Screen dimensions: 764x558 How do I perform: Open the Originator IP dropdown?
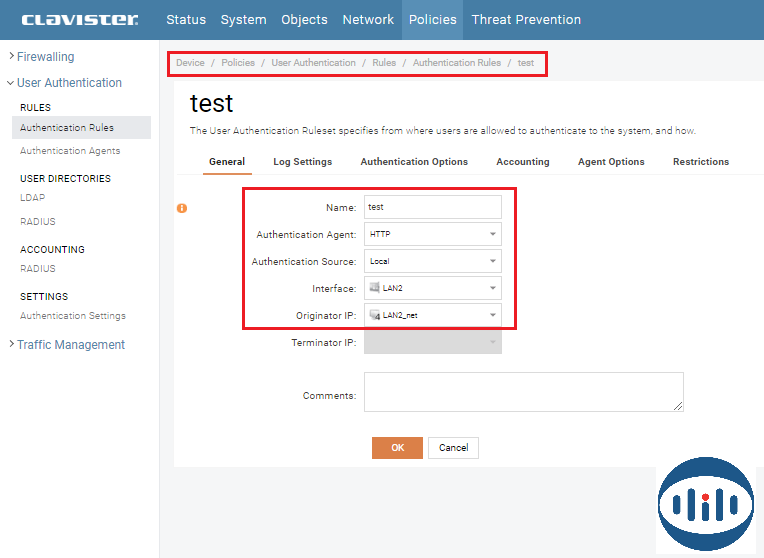(x=432, y=315)
